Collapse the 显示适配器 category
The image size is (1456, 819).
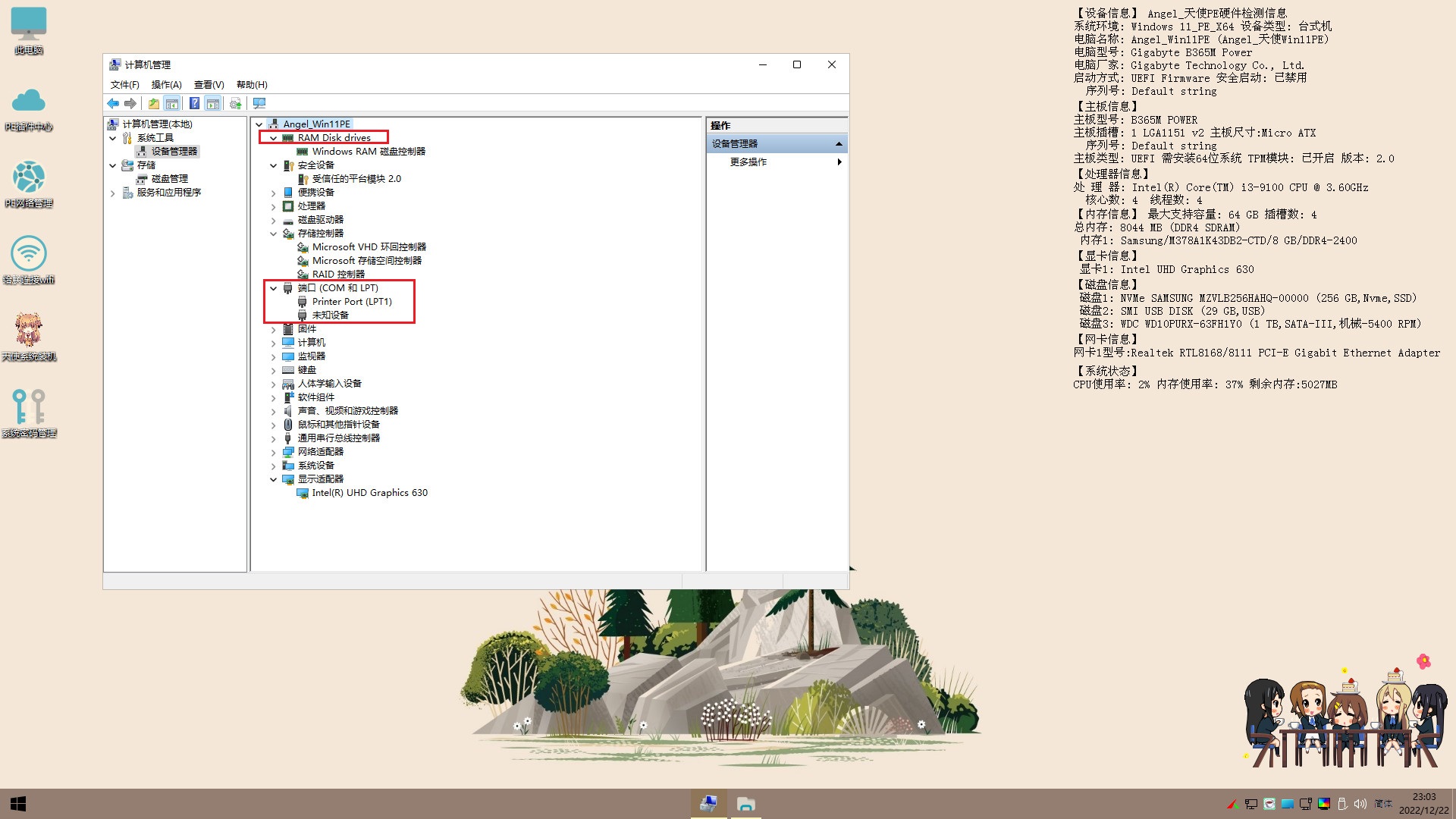[x=274, y=479]
